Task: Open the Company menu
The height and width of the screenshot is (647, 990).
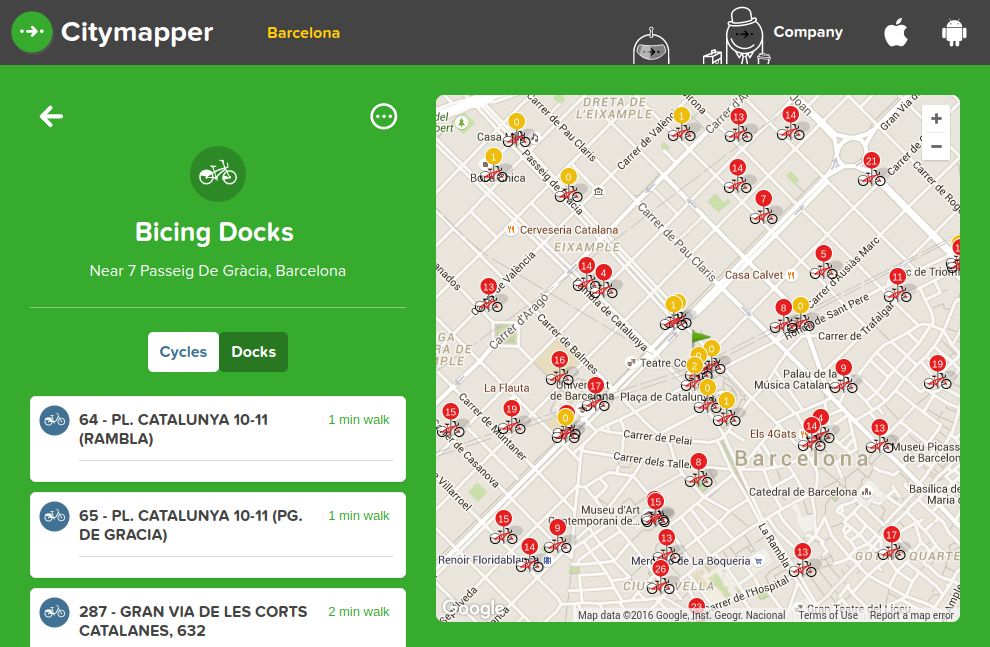Action: (x=808, y=32)
